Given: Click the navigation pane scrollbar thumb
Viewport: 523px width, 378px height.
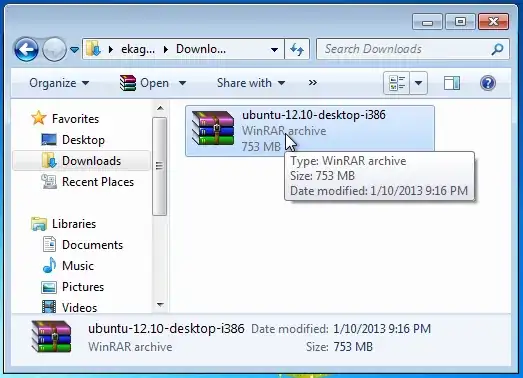Looking at the screenshot, I should 159,166.
